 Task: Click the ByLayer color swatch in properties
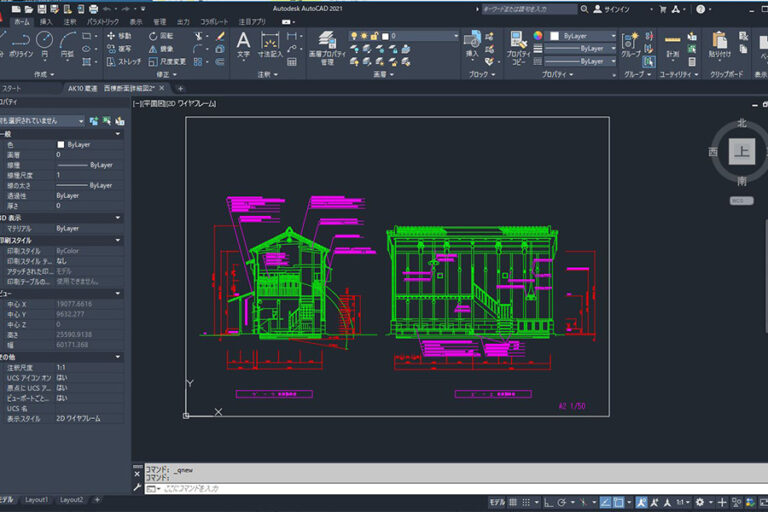coord(61,144)
